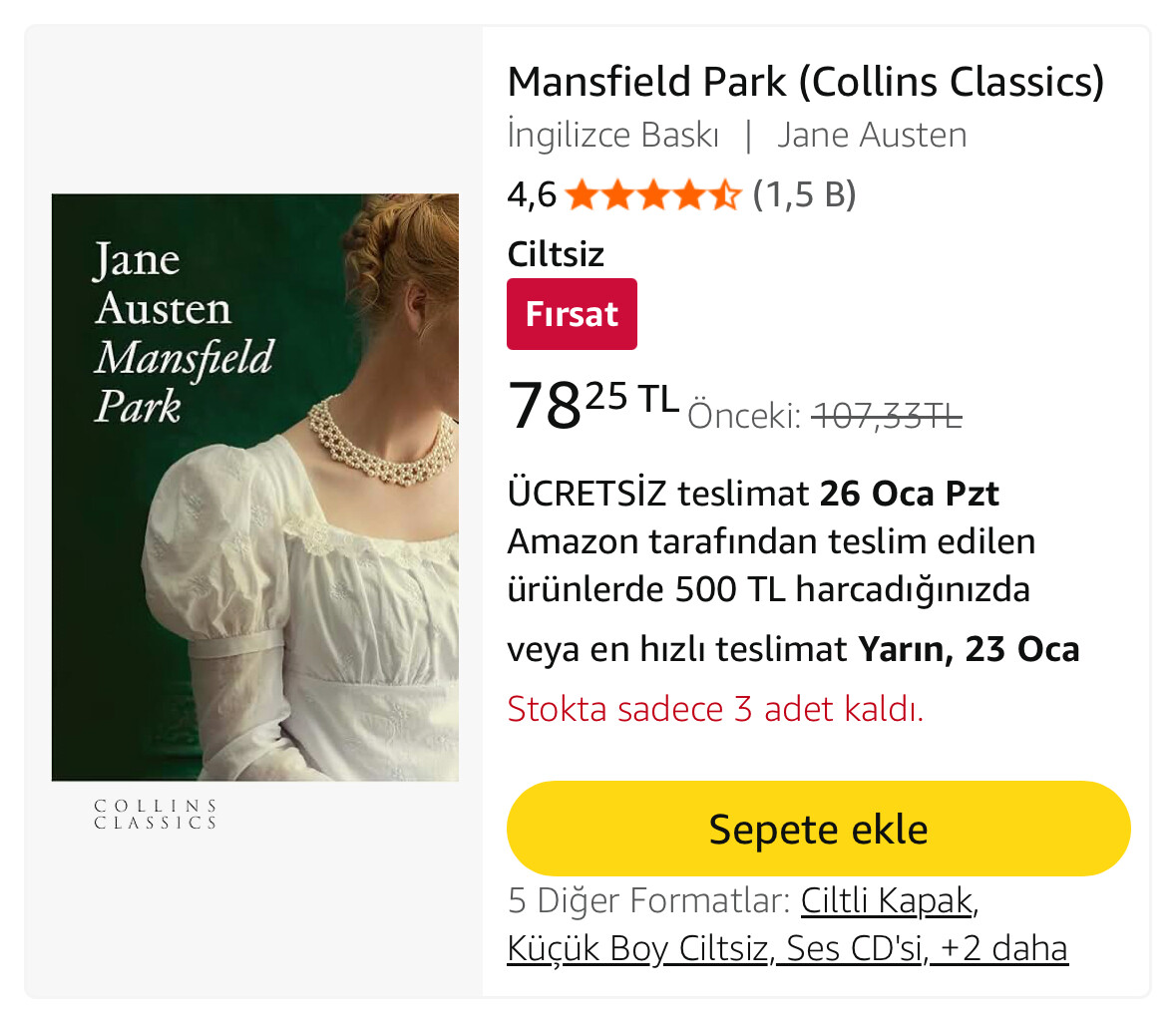1176x1018 pixels.
Task: Click the crossed-out 107,33TL previous price
Action: tap(887, 415)
